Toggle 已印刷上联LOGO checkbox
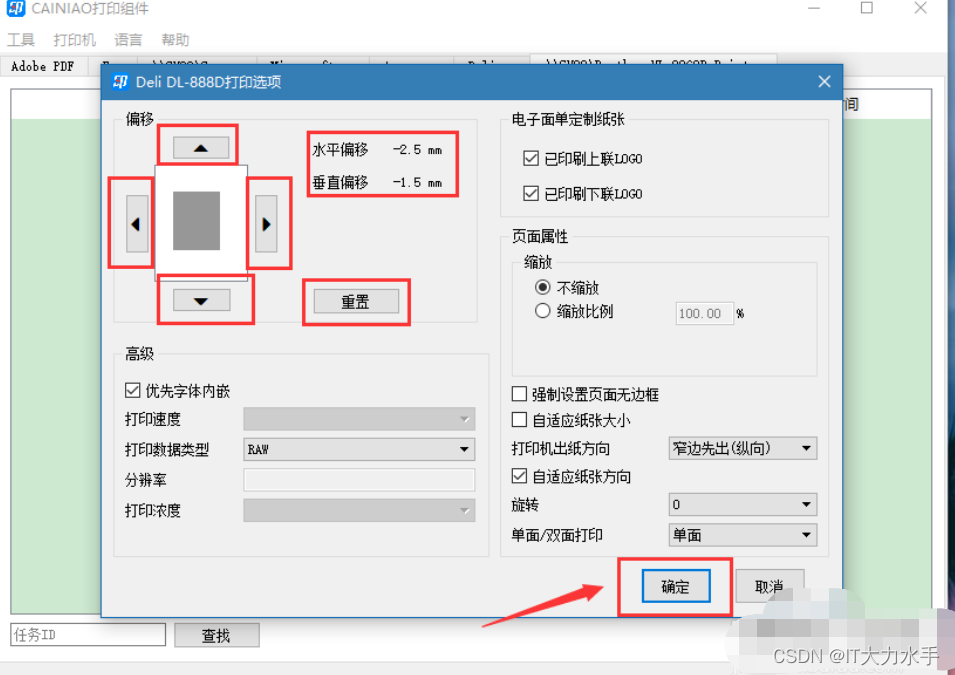The height and width of the screenshot is (675, 955). (x=530, y=158)
